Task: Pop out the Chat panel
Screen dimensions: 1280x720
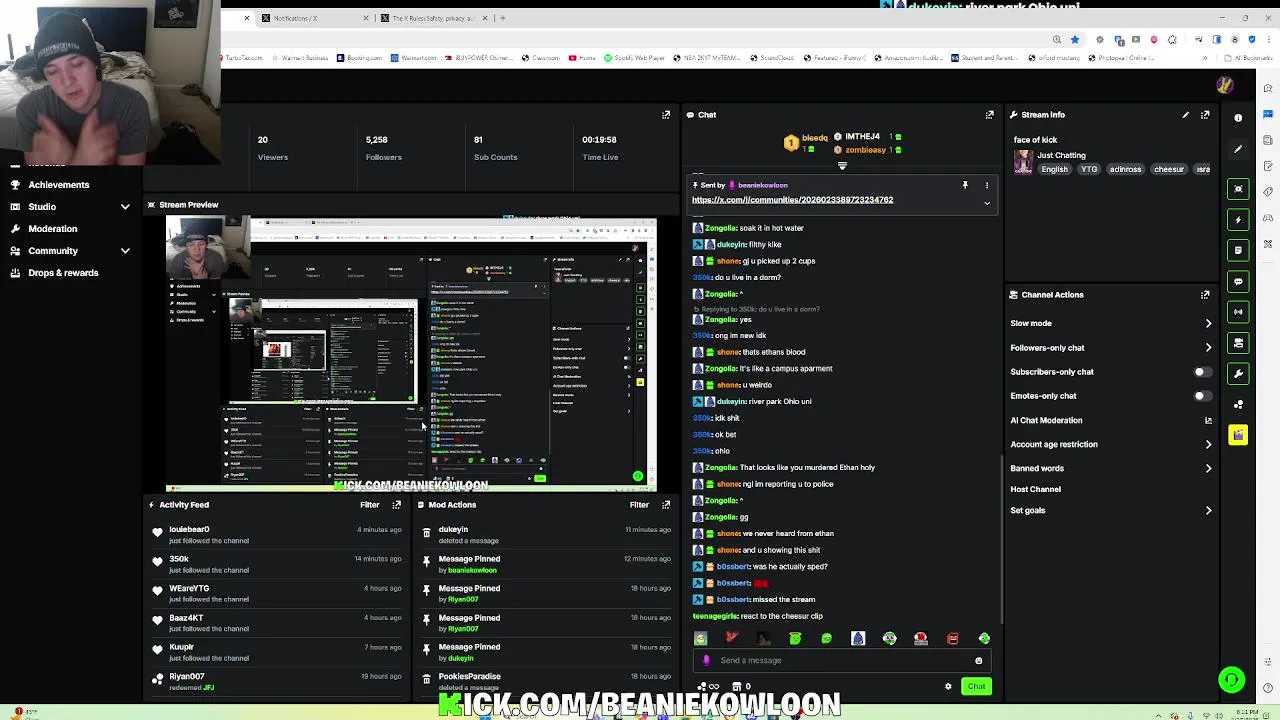Action: (990, 115)
